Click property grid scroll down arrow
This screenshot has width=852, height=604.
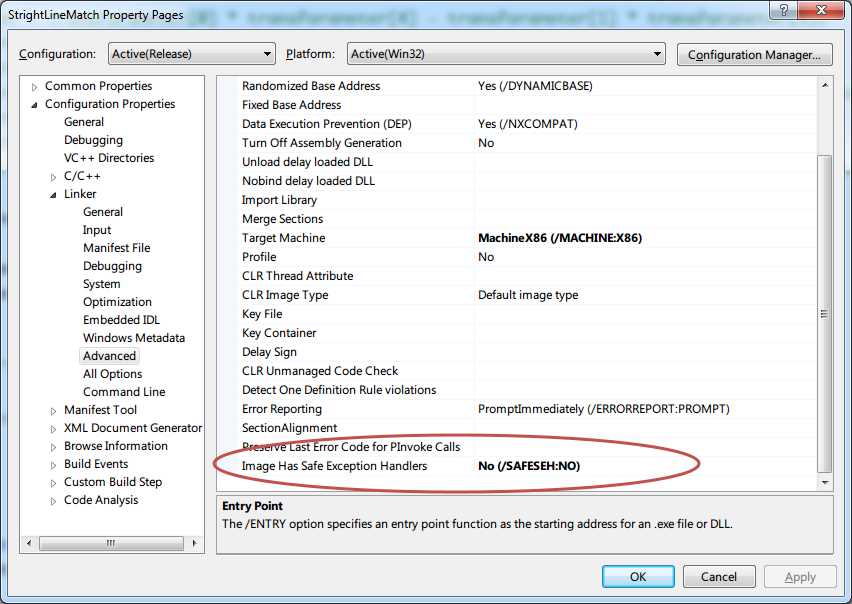coord(825,482)
